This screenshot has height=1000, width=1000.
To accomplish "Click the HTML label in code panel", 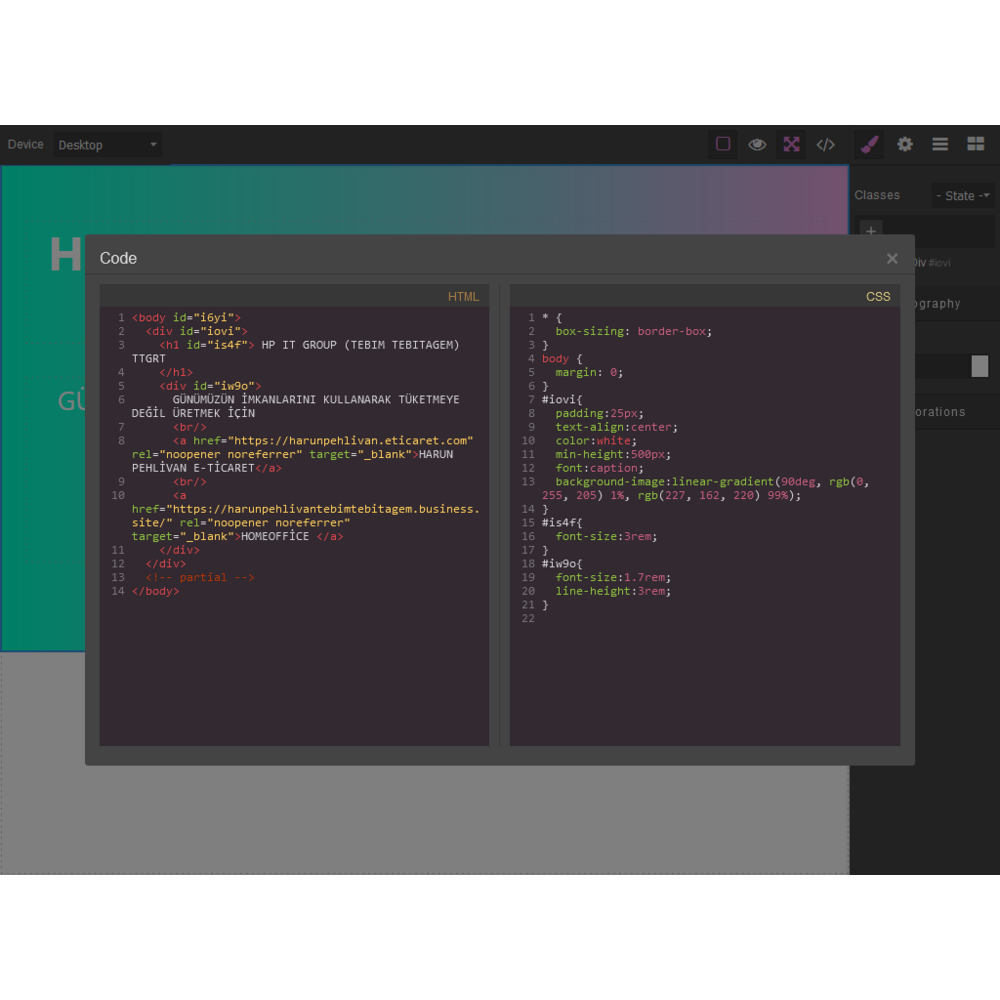I will click(463, 297).
